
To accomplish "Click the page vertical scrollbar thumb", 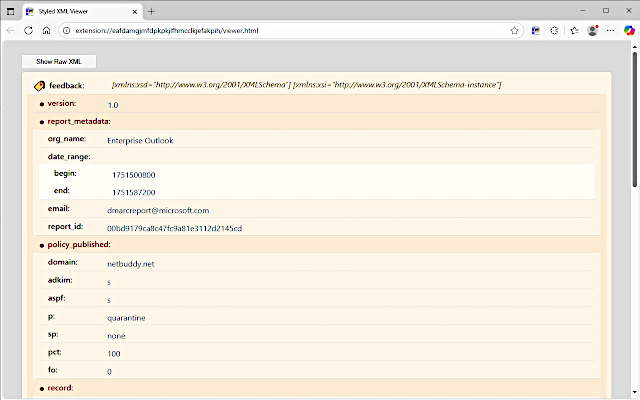I will tap(635, 119).
